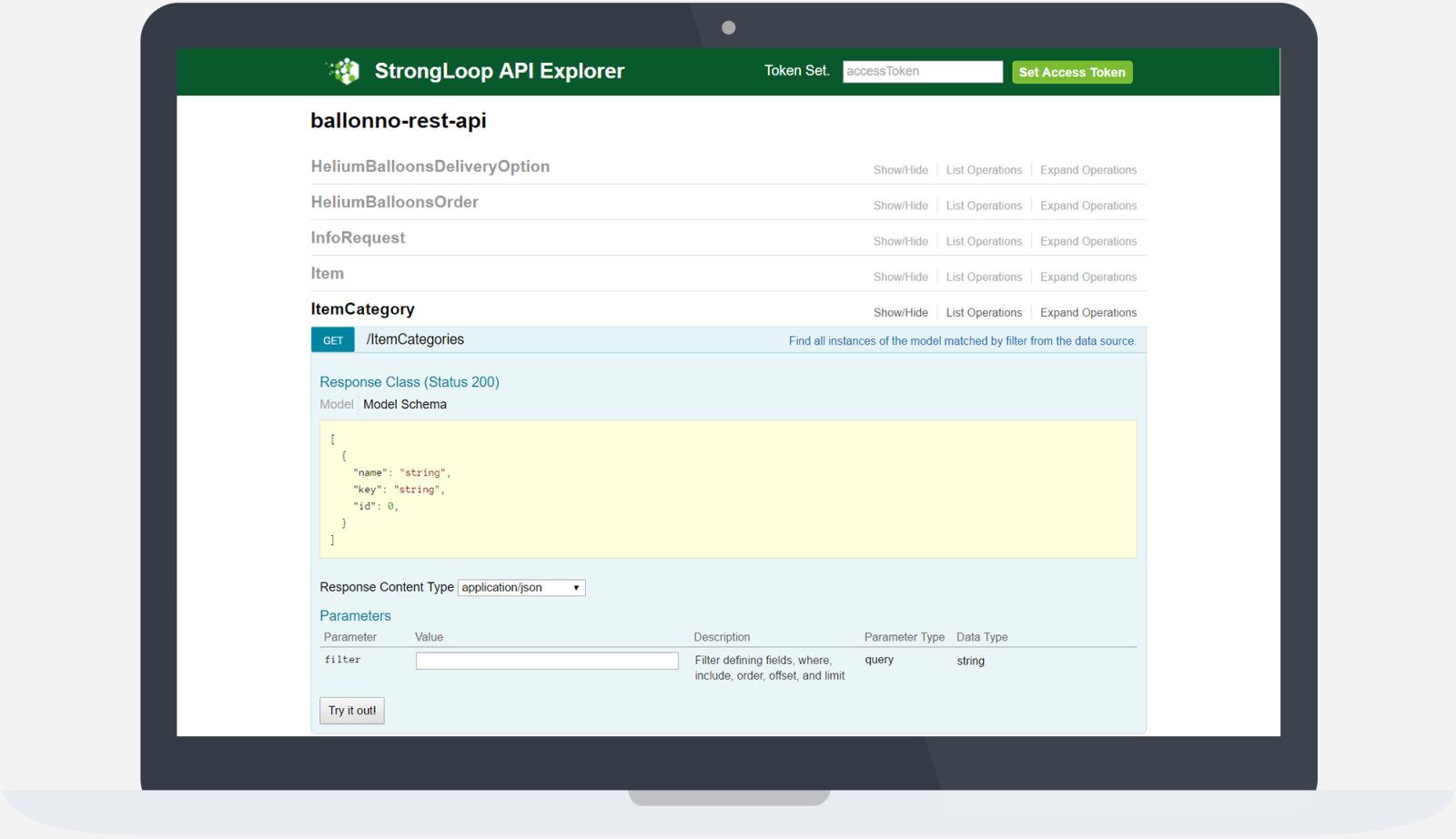
Task: Click the Set Access Token button
Action: (1072, 72)
